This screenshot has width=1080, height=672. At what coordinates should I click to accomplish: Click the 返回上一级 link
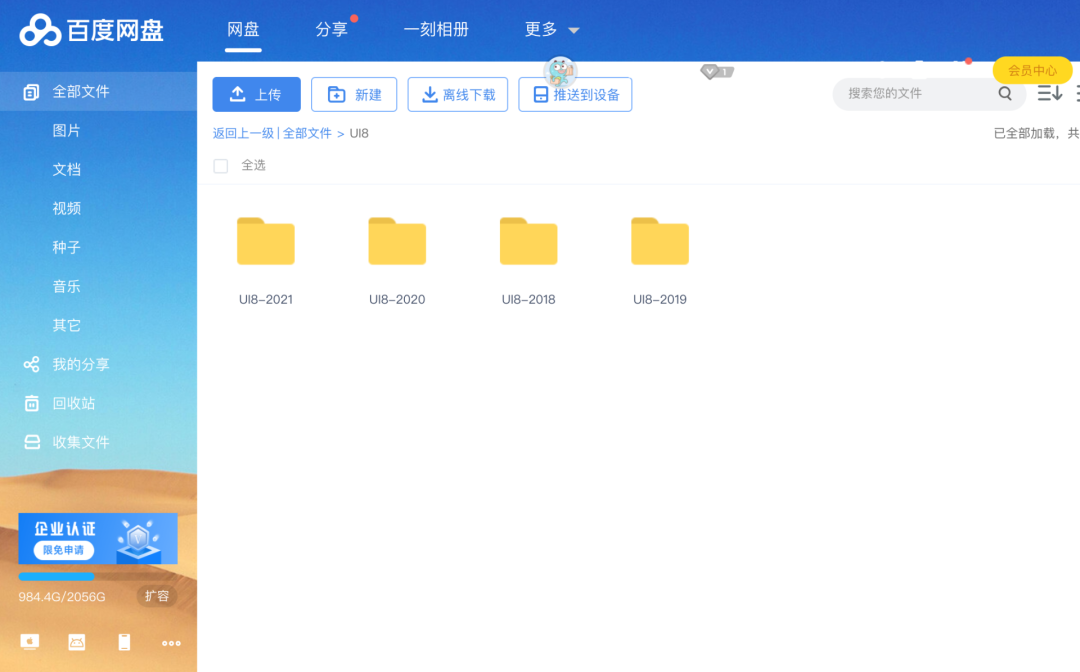click(243, 134)
